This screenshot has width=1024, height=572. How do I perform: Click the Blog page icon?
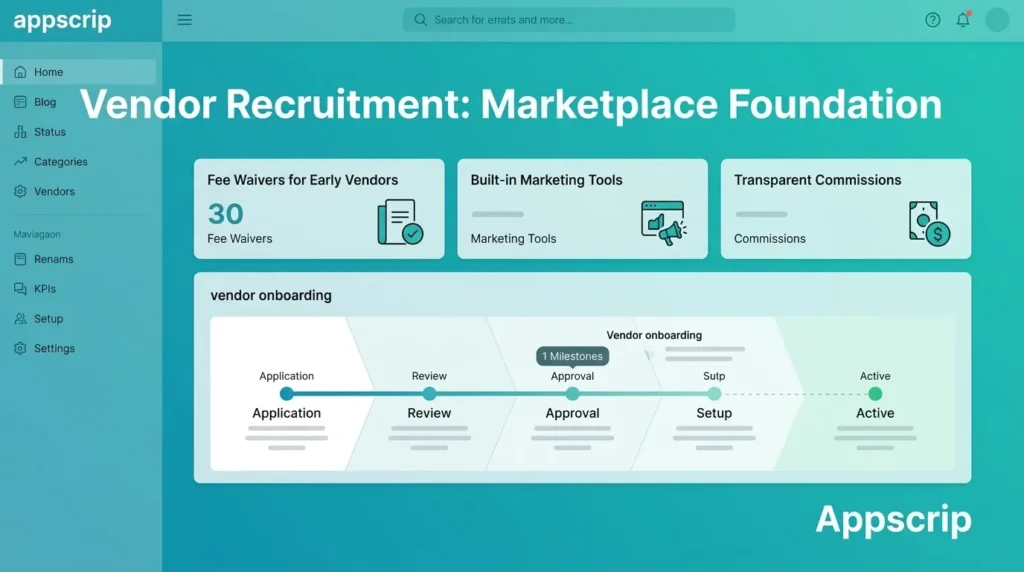20,102
